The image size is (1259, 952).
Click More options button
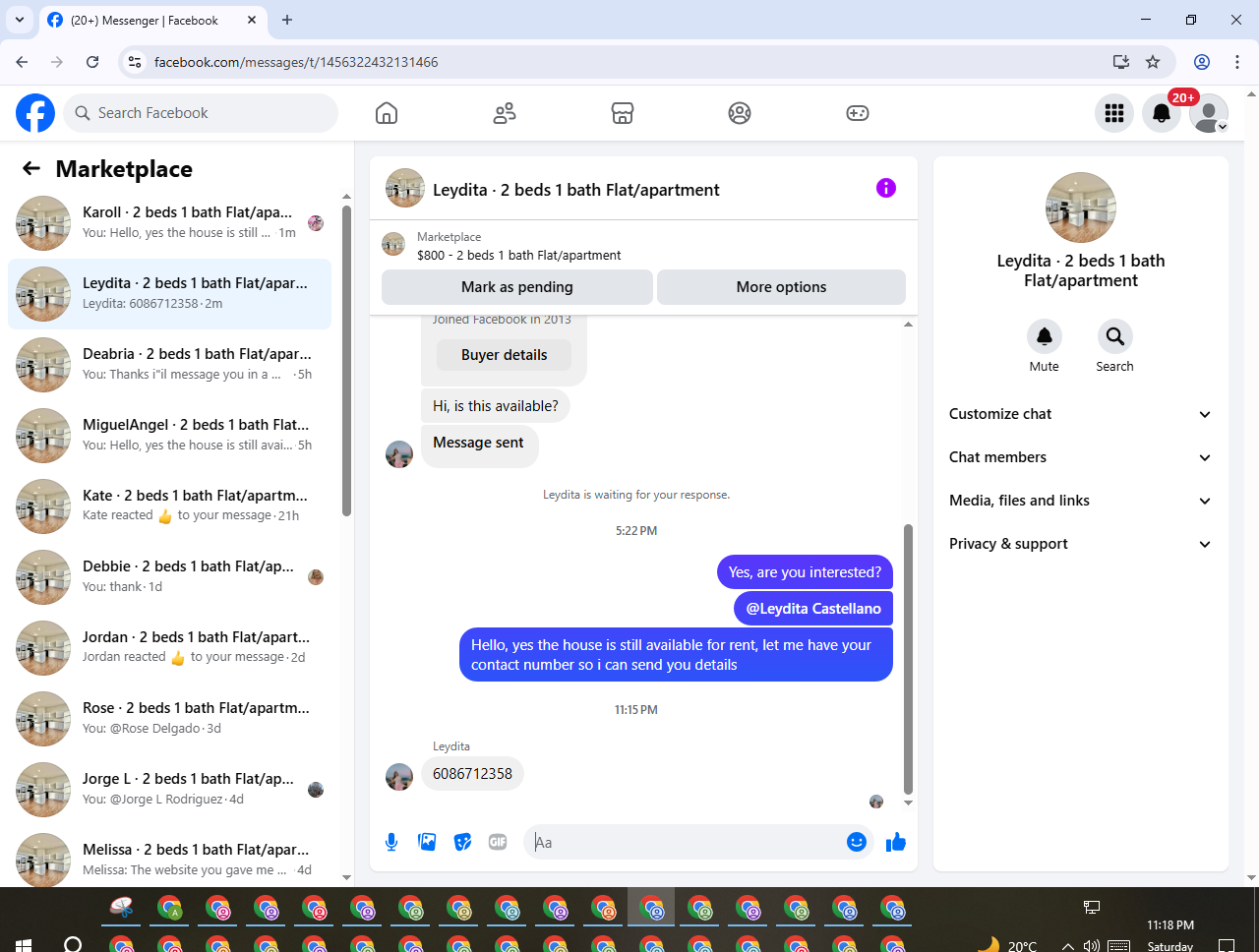click(x=781, y=287)
